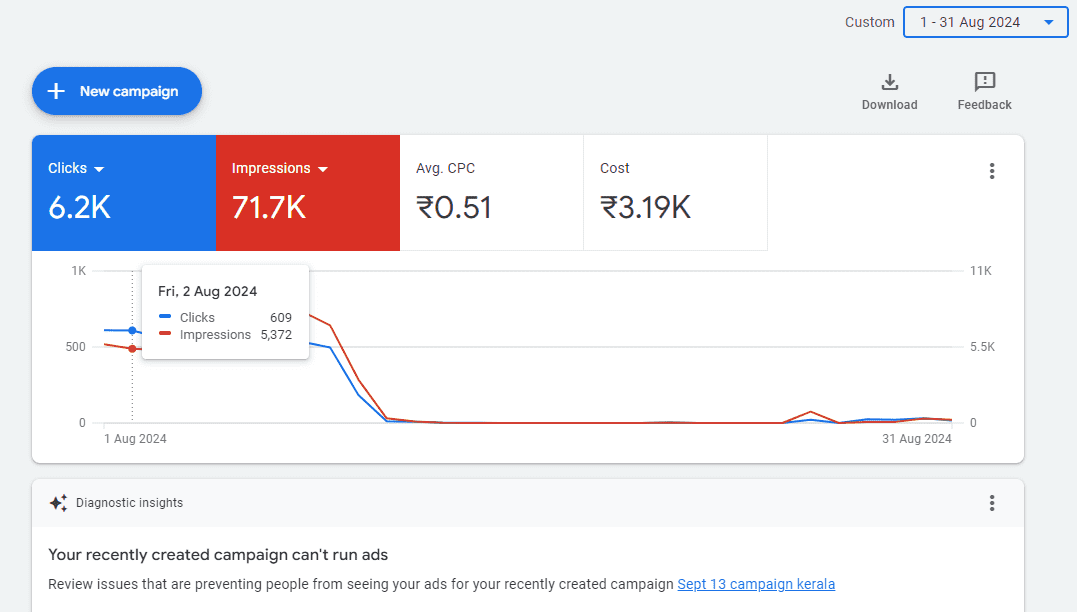Click the New campaign button
The image size is (1077, 612).
pyautogui.click(x=116, y=91)
